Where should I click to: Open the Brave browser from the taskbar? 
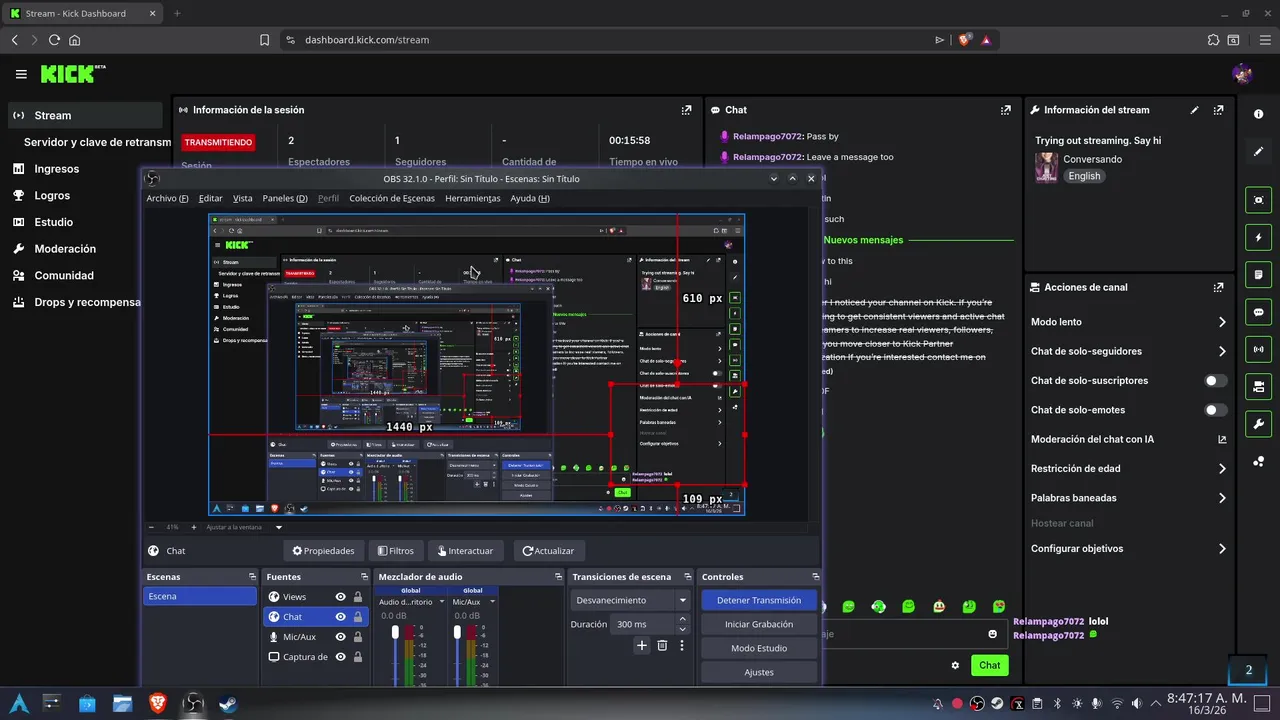coord(157,704)
